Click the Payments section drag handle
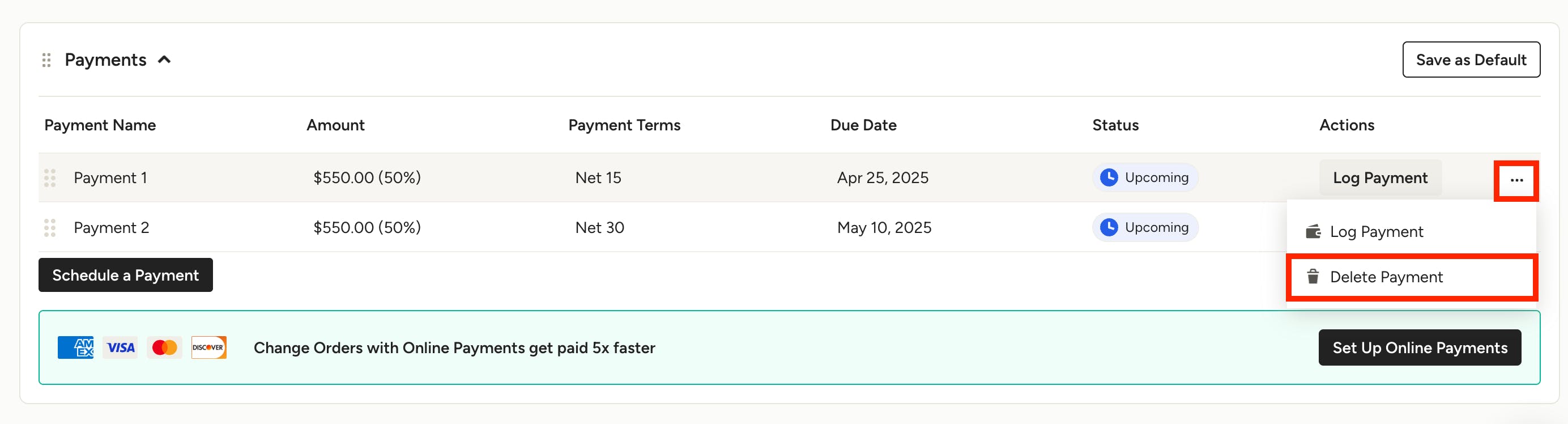Viewport: 1568px width, 424px height. (46, 60)
